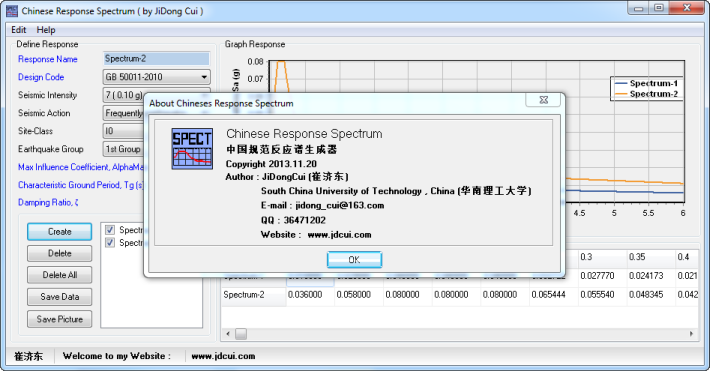Click the Spectrum-1 legend line marker
This screenshot has height=371, width=710.
[620, 83]
